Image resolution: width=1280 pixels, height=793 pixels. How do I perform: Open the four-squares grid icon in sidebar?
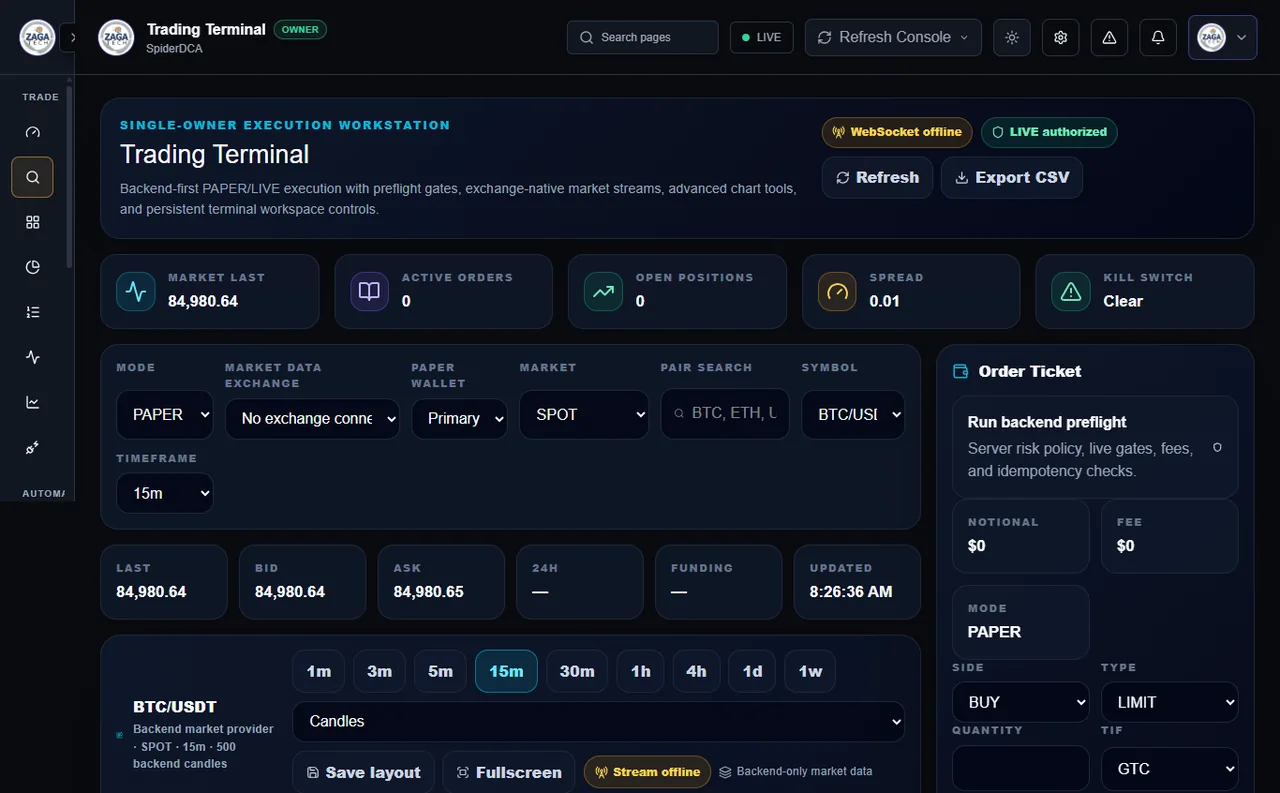[33, 222]
